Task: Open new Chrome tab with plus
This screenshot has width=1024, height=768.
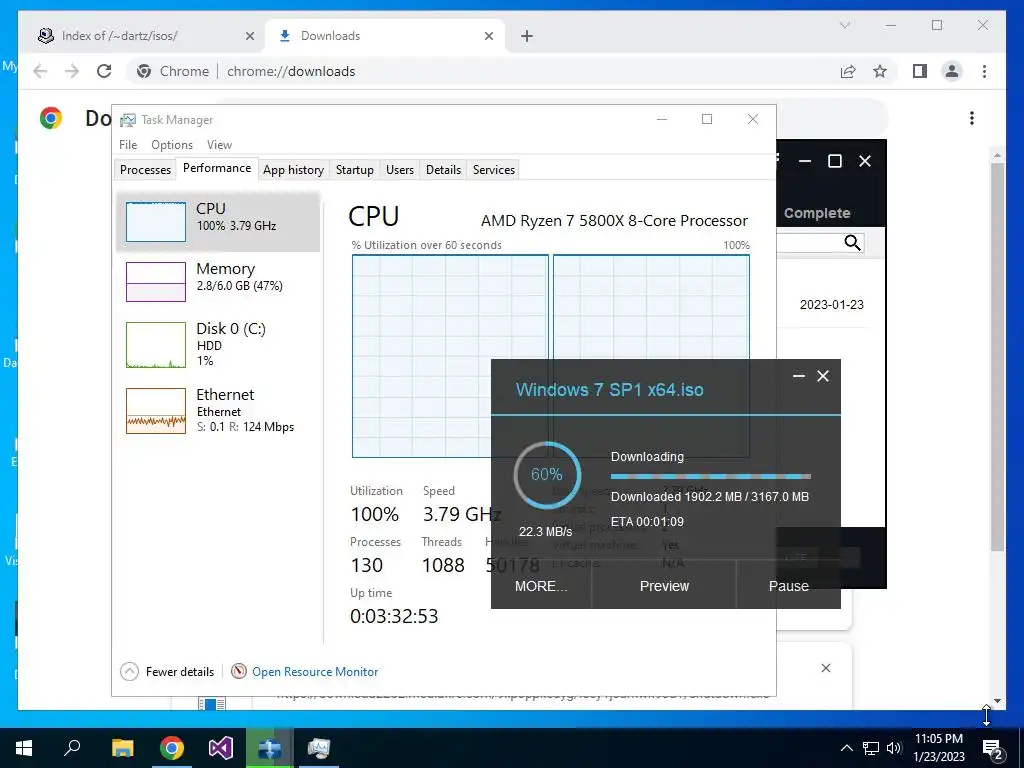Action: tap(527, 36)
